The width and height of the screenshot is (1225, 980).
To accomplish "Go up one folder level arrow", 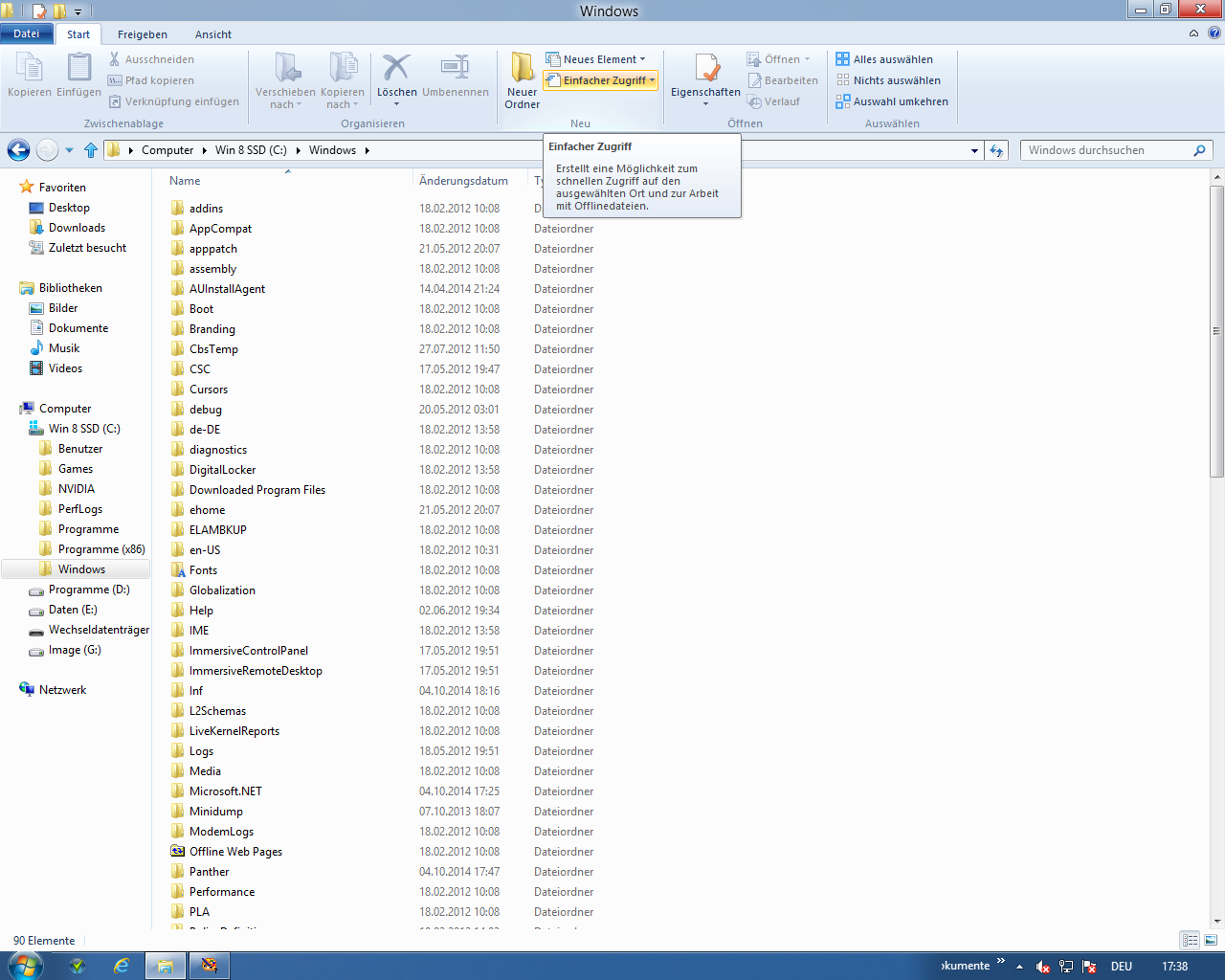I will pyautogui.click(x=91, y=150).
